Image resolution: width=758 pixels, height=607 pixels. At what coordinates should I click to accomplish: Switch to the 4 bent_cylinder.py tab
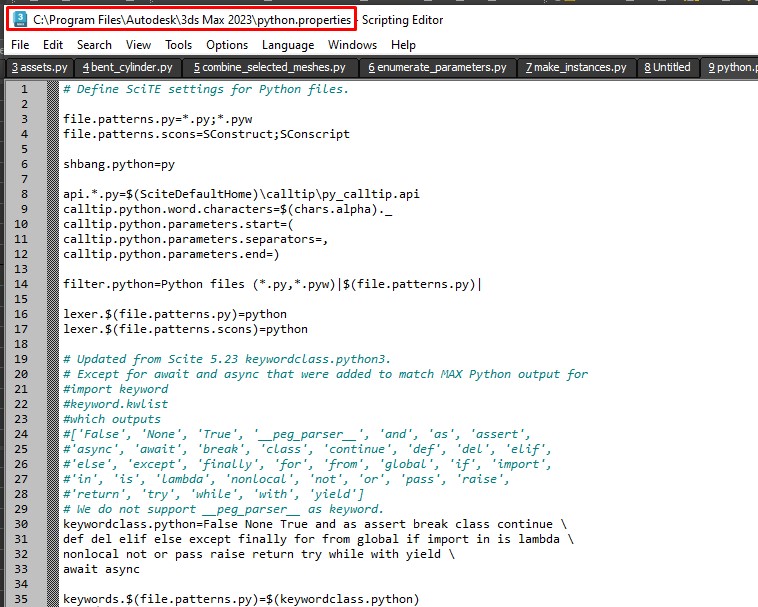coord(128,67)
